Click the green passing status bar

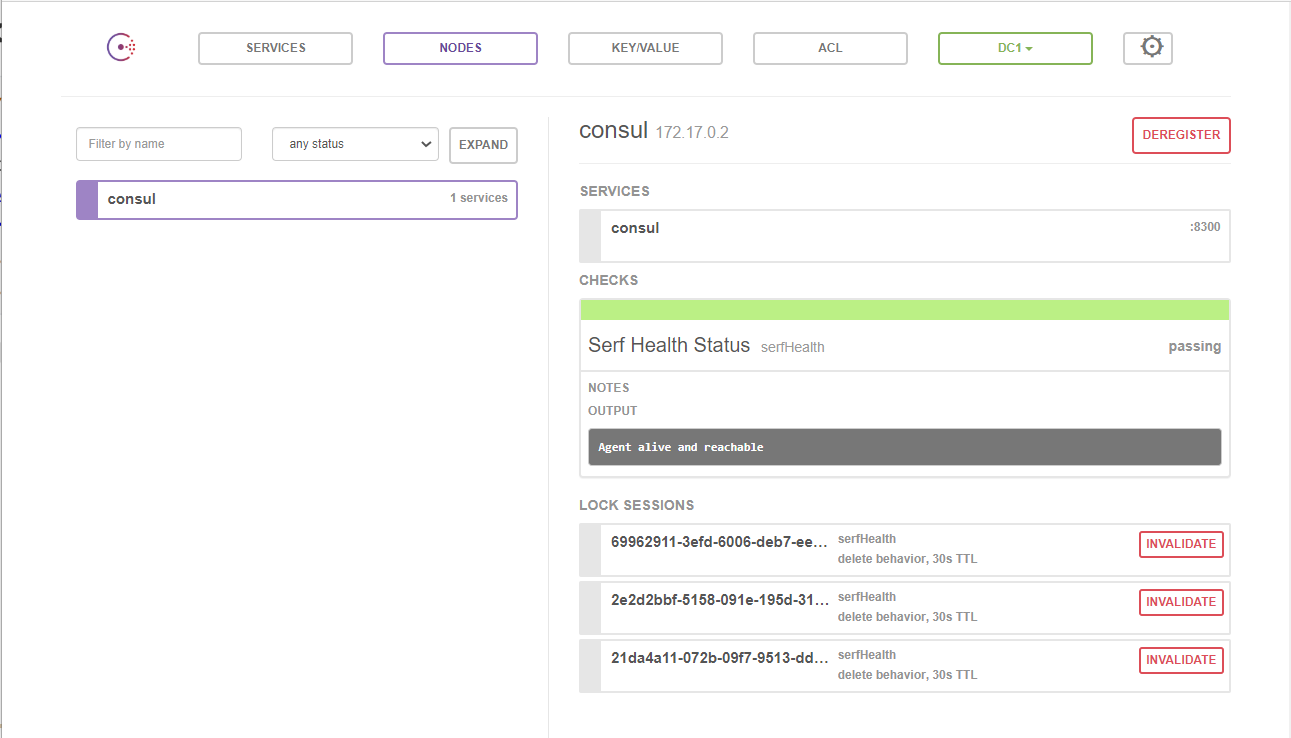point(905,309)
